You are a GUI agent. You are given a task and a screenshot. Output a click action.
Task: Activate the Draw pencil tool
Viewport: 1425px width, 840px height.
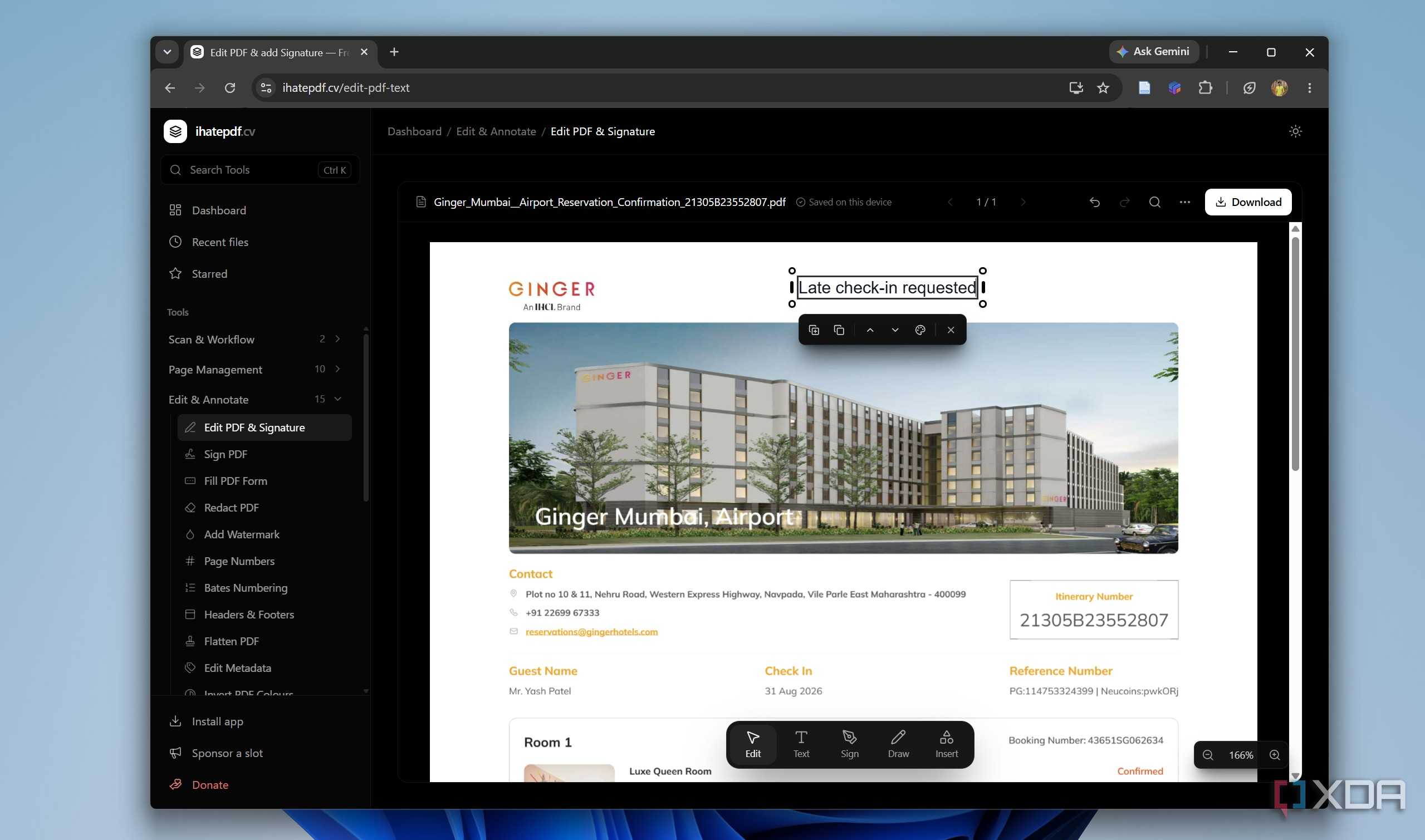point(898,744)
